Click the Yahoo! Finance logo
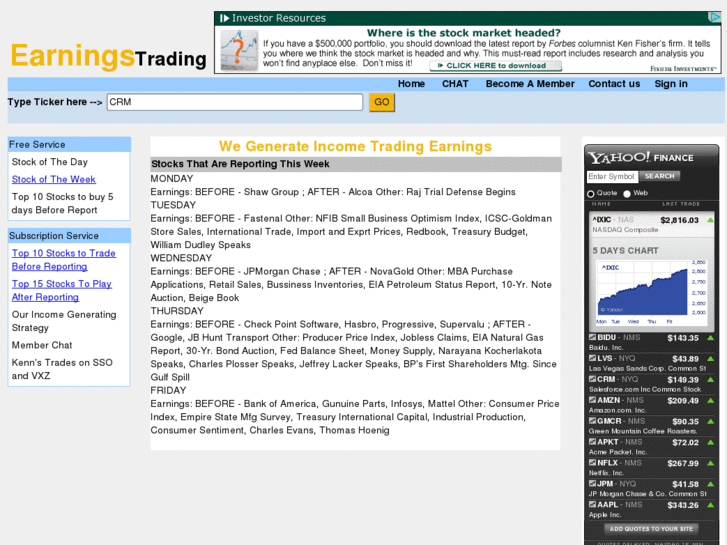 point(641,158)
